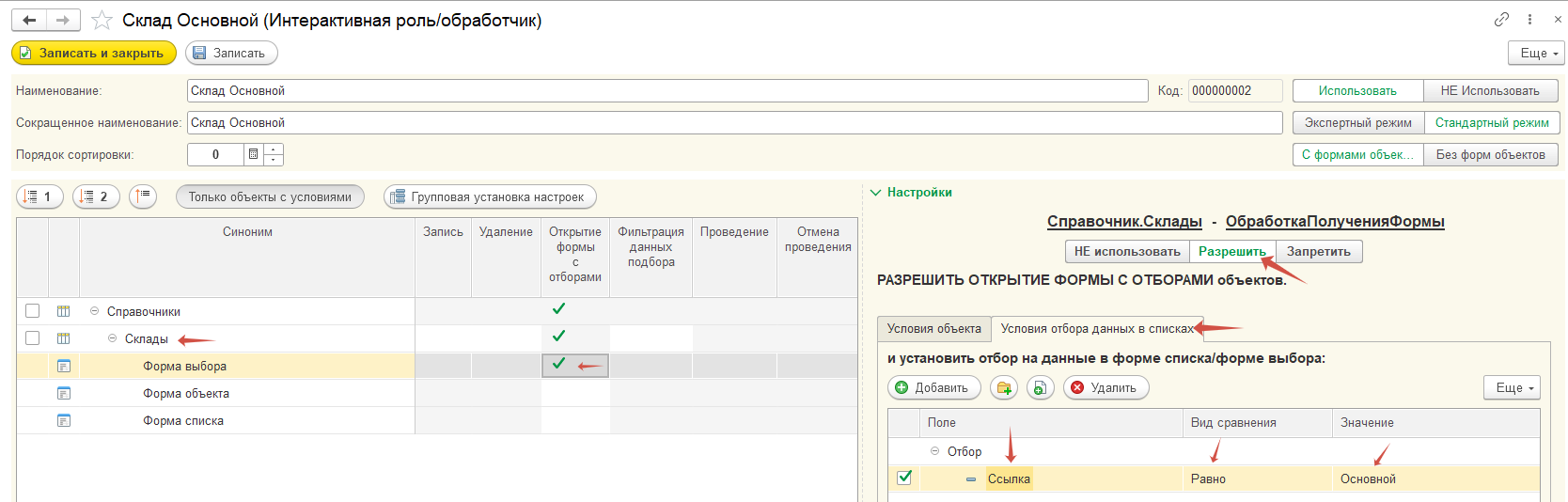1568x502 pixels.
Task: Uncheck the Ссылка filter row checkbox
Action: click(x=904, y=478)
